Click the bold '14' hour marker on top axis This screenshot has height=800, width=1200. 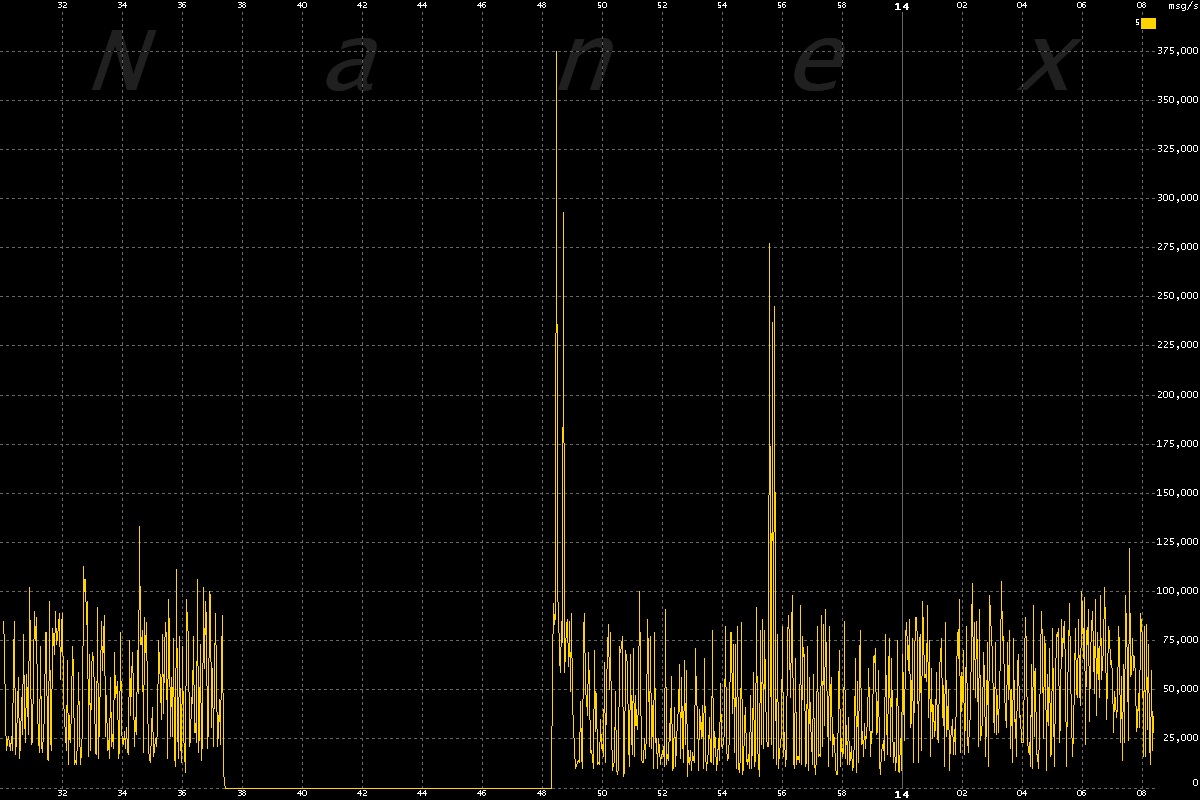coord(902,6)
